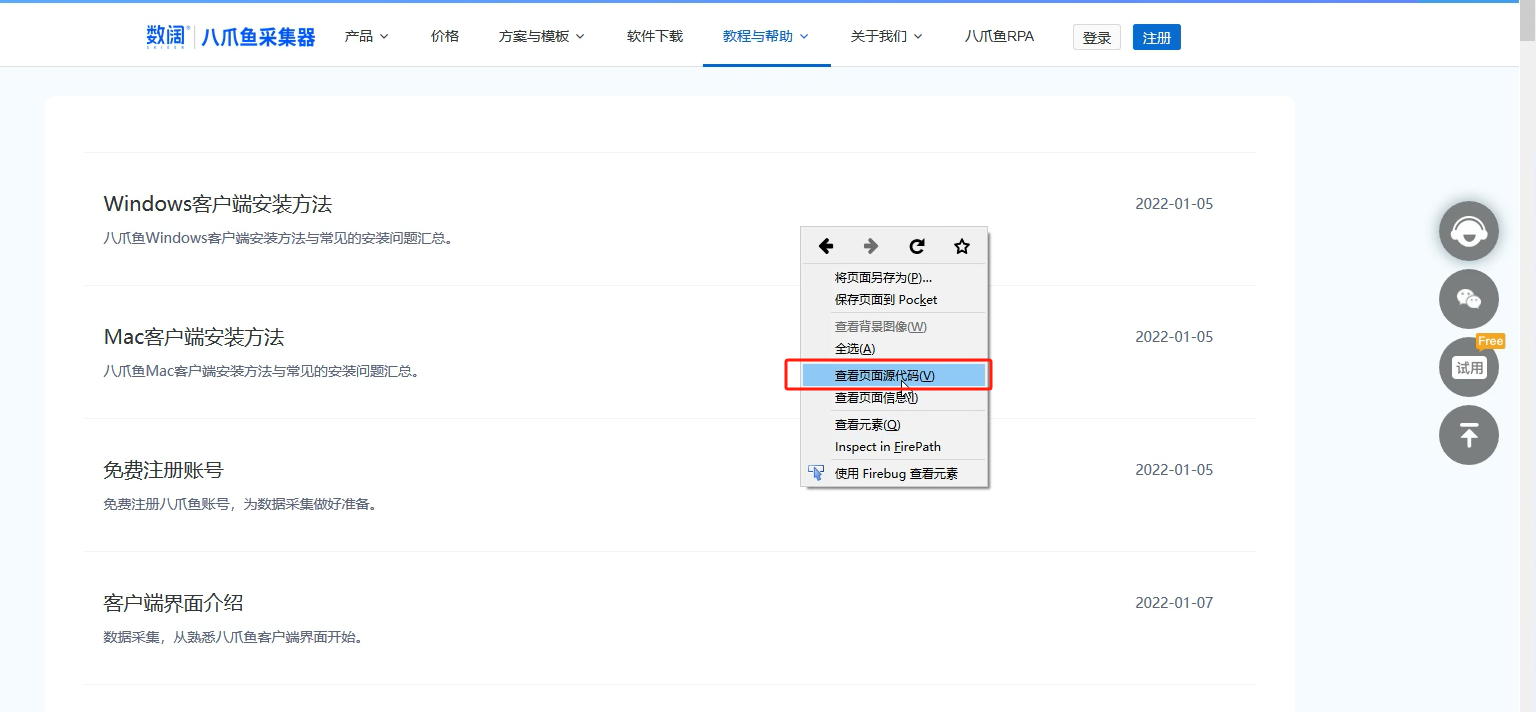The height and width of the screenshot is (712, 1536).
Task: Open the WeChat contact button
Action: [1468, 299]
